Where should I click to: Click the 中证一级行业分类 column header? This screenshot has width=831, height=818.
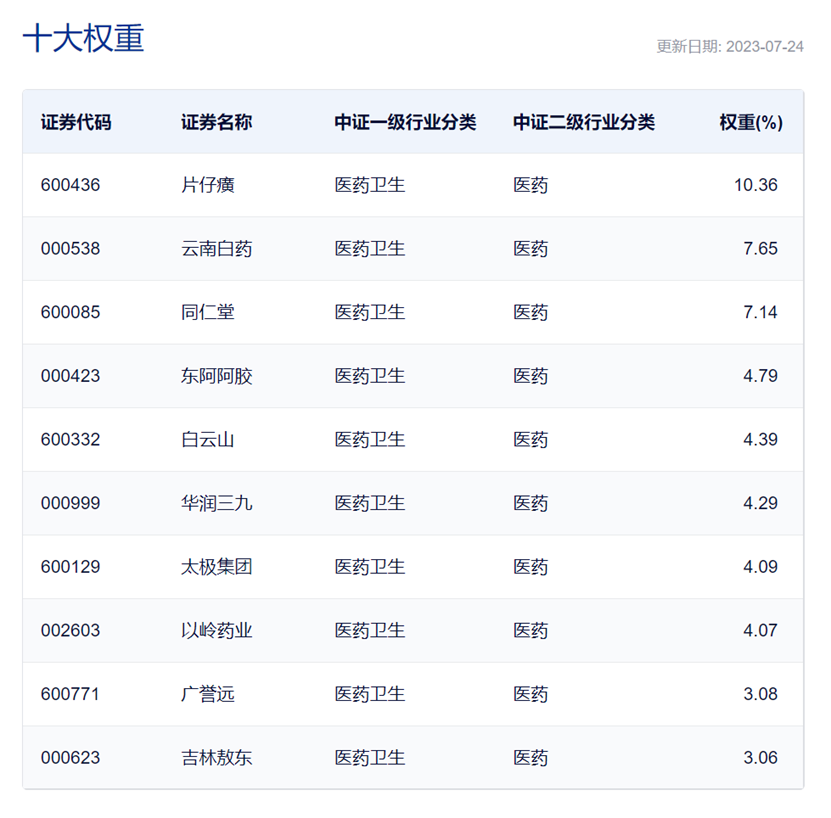[405, 122]
